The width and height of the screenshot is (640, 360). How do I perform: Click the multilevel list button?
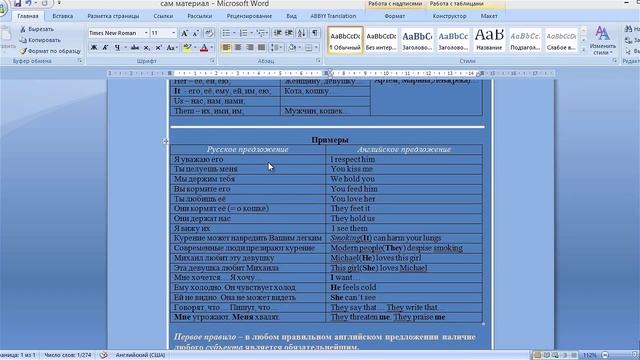(261, 33)
